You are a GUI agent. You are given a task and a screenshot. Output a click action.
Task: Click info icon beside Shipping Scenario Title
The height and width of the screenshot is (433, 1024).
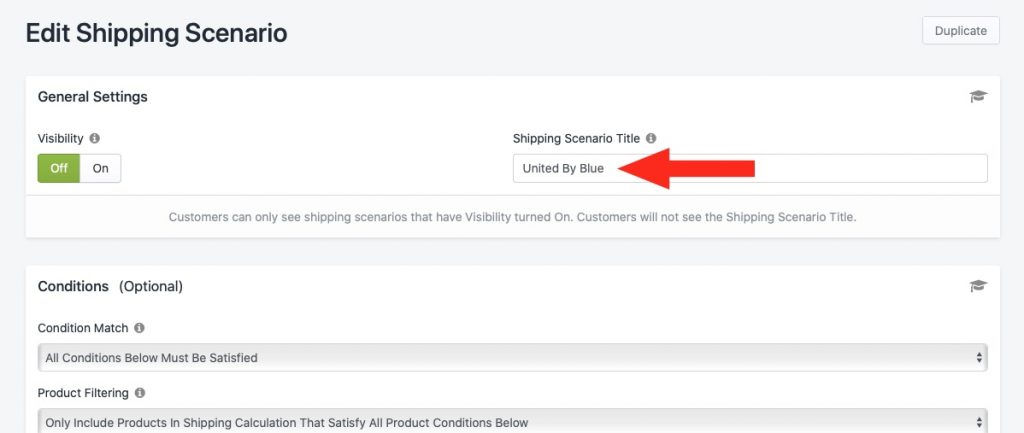coord(651,138)
